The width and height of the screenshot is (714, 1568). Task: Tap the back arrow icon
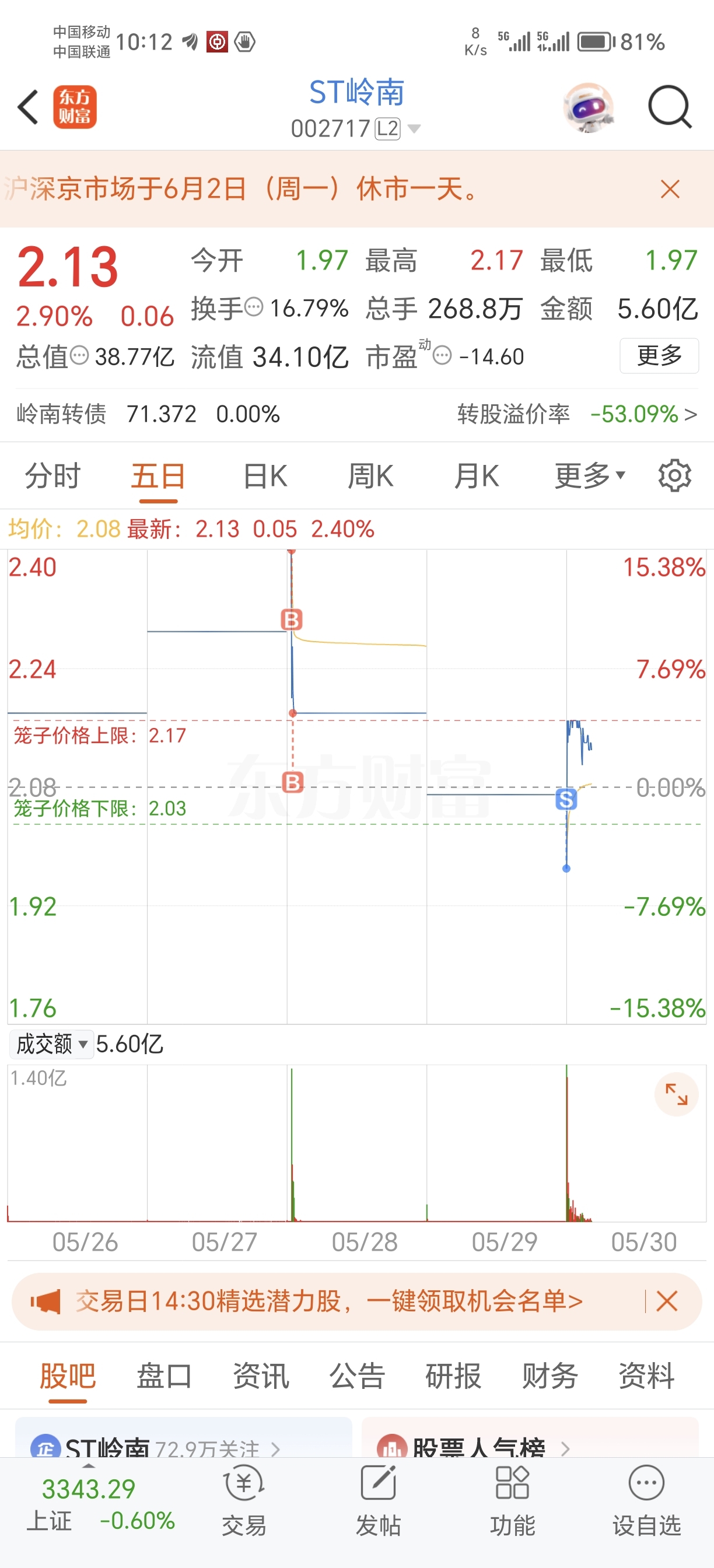pyautogui.click(x=28, y=107)
